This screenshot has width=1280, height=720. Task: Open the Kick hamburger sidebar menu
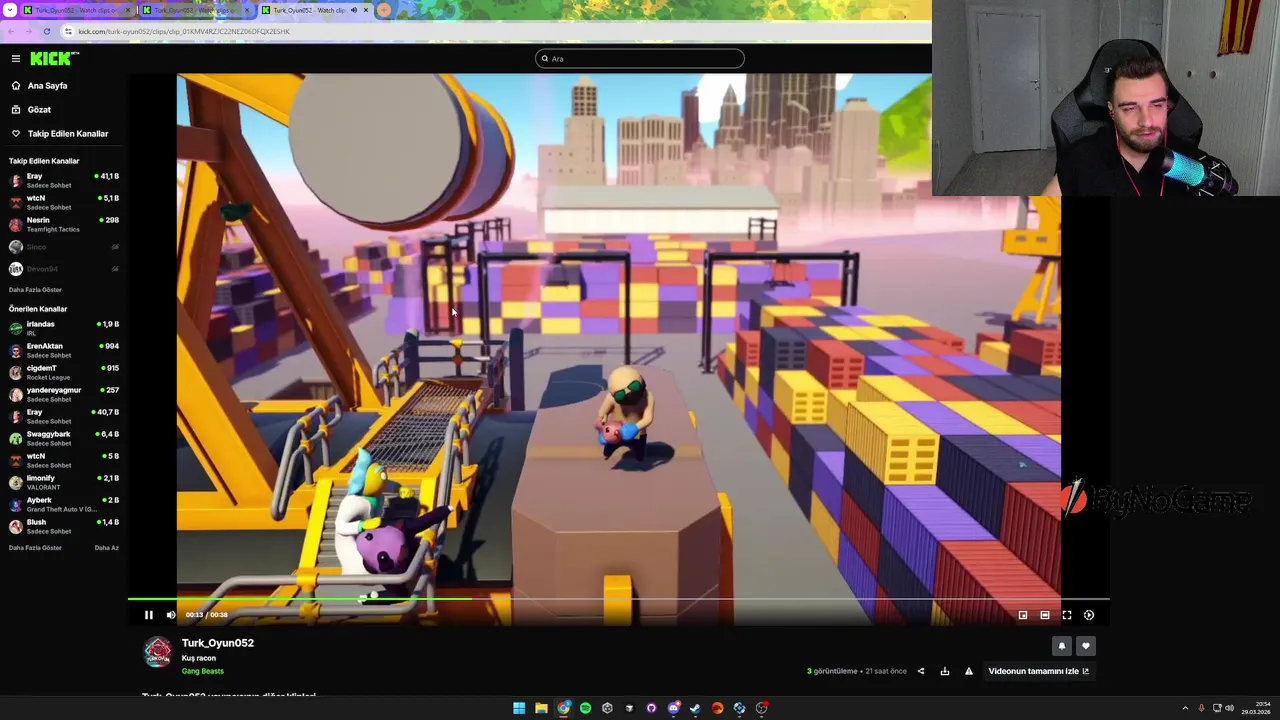[15, 59]
